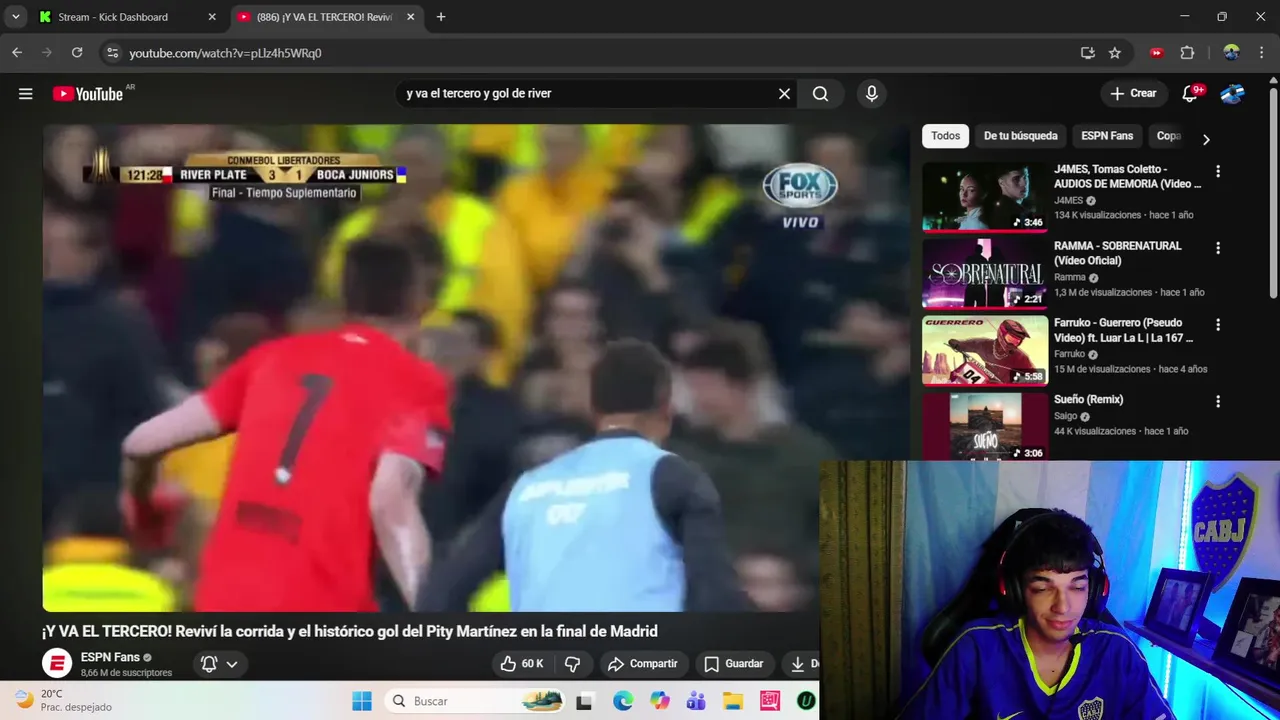Open Microsoft Teams from taskbar
Viewport: 1280px width, 720px height.
(x=696, y=701)
